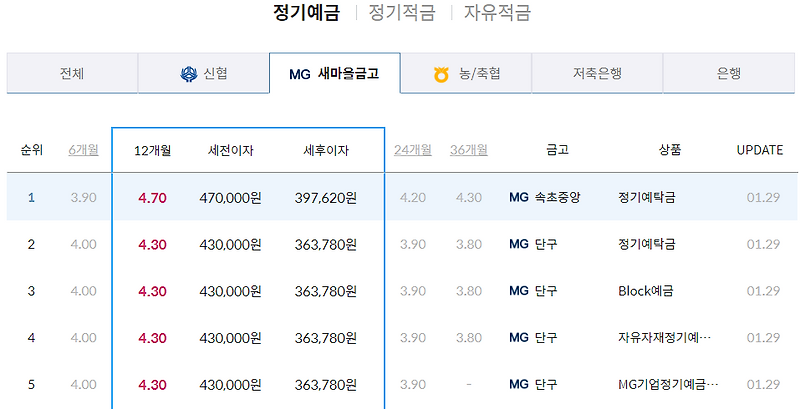Switch to the 정기적금 category
This screenshot has width=800, height=409.
[x=402, y=12]
